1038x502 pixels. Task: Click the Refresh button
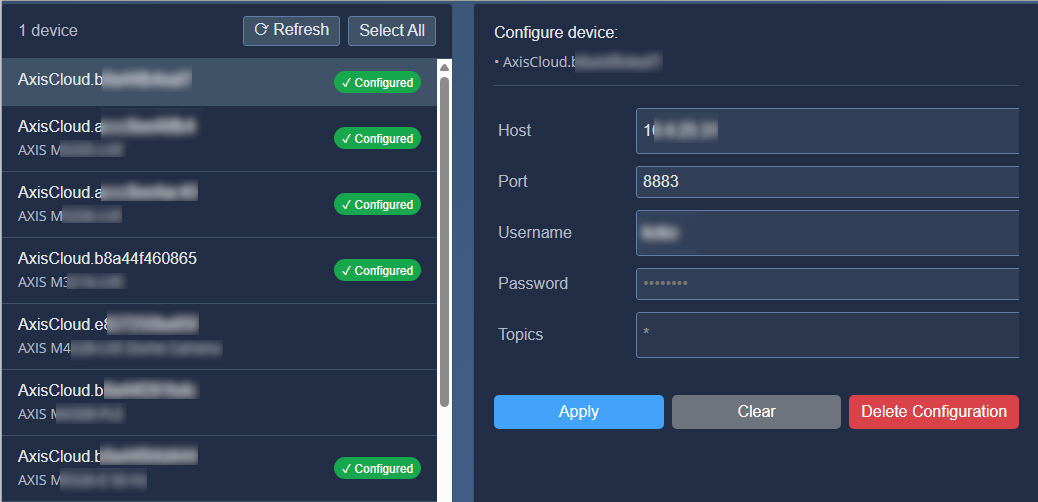[291, 30]
